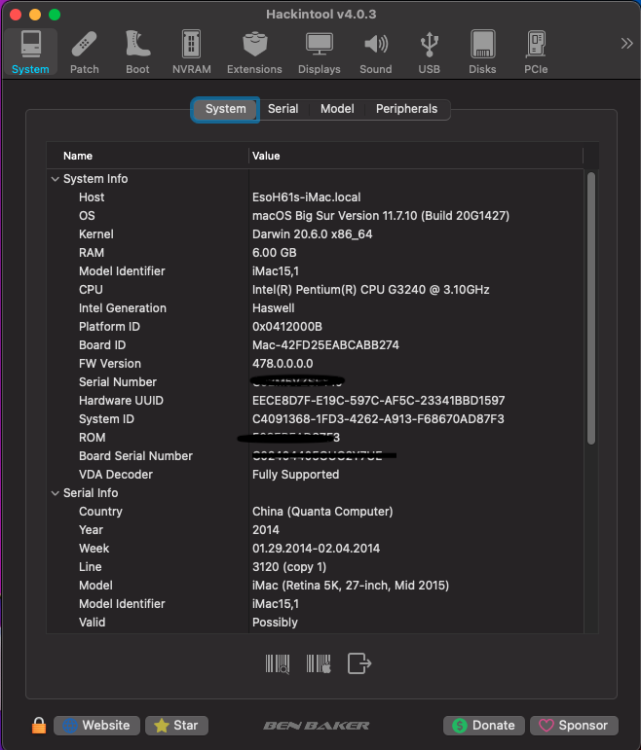This screenshot has width=641, height=750.
Task: Click the Country value 'China (Quanta Computer)'
Action: coord(322,512)
